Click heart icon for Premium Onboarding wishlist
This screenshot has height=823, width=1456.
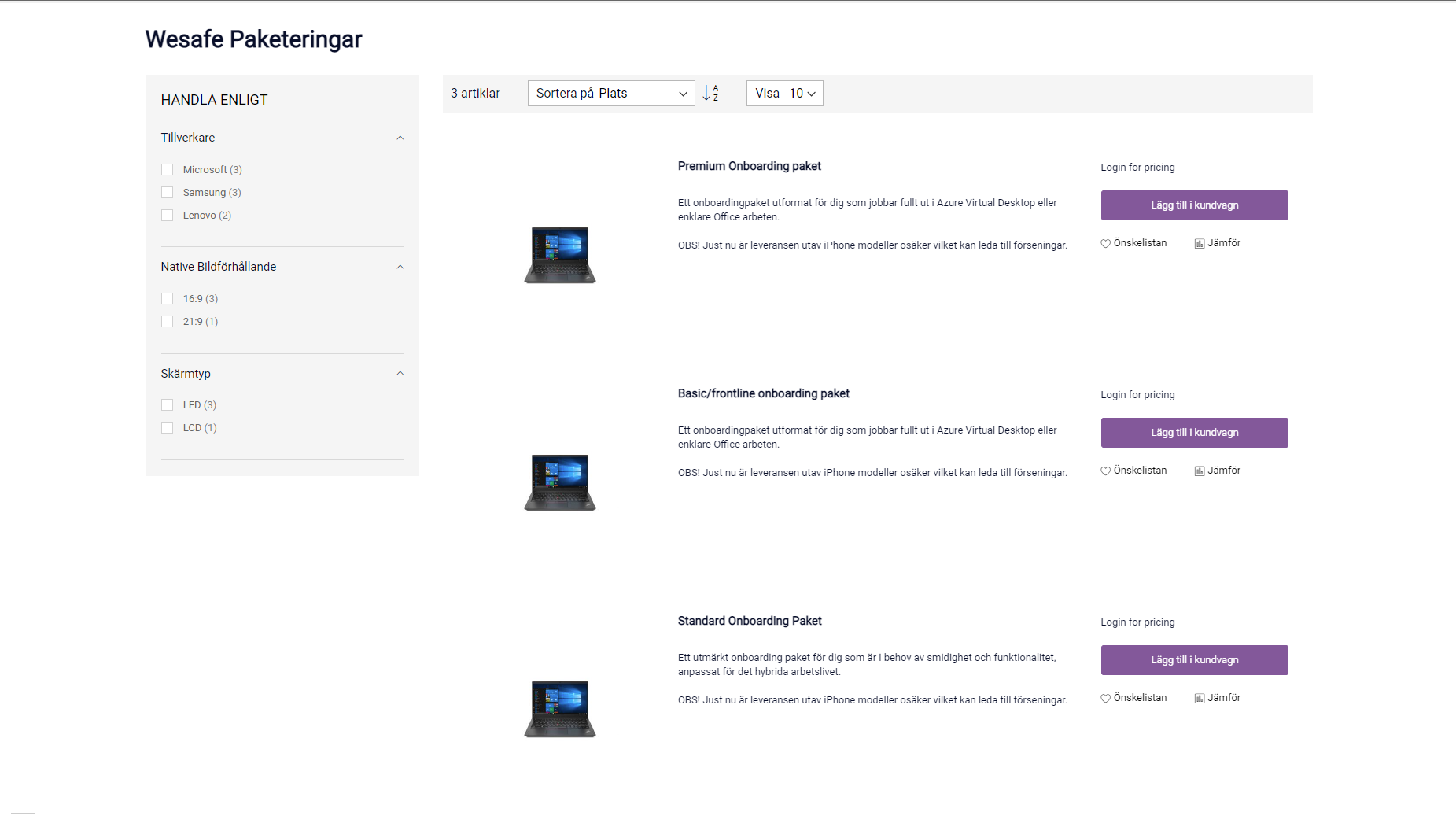coord(1105,244)
